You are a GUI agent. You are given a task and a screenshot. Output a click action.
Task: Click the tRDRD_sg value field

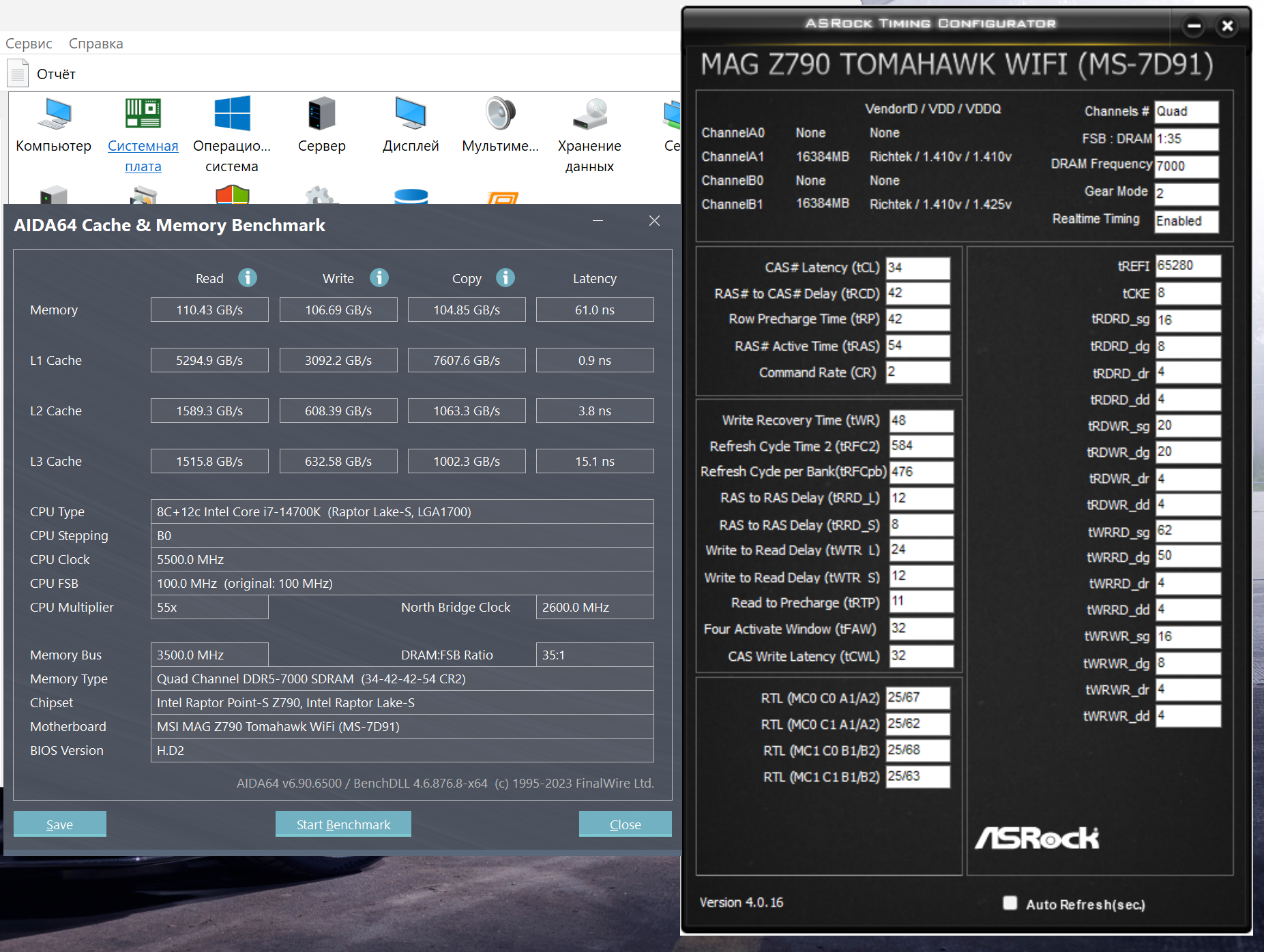point(1188,320)
